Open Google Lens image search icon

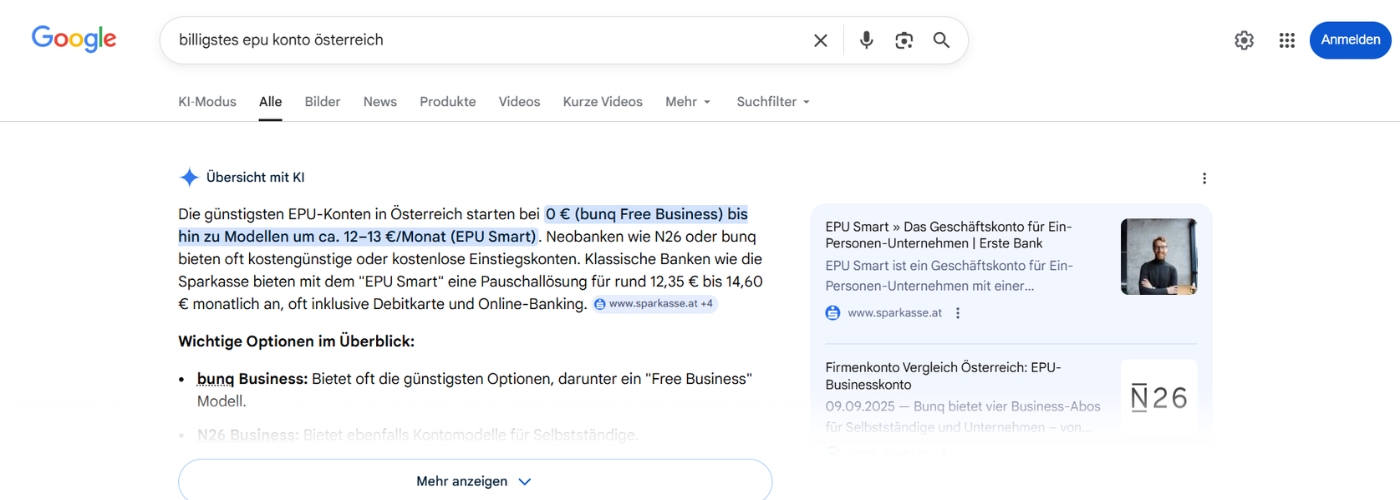pyautogui.click(x=904, y=40)
